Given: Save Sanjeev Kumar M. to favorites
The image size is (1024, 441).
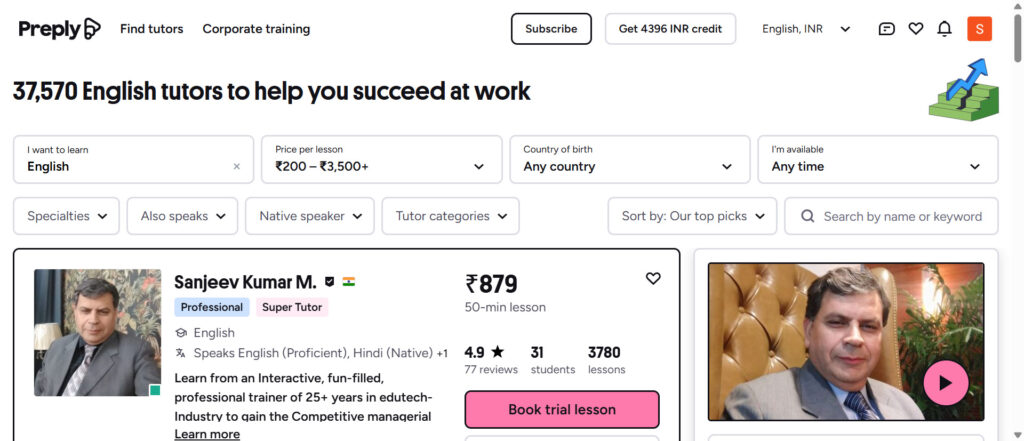Looking at the screenshot, I should pyautogui.click(x=653, y=278).
